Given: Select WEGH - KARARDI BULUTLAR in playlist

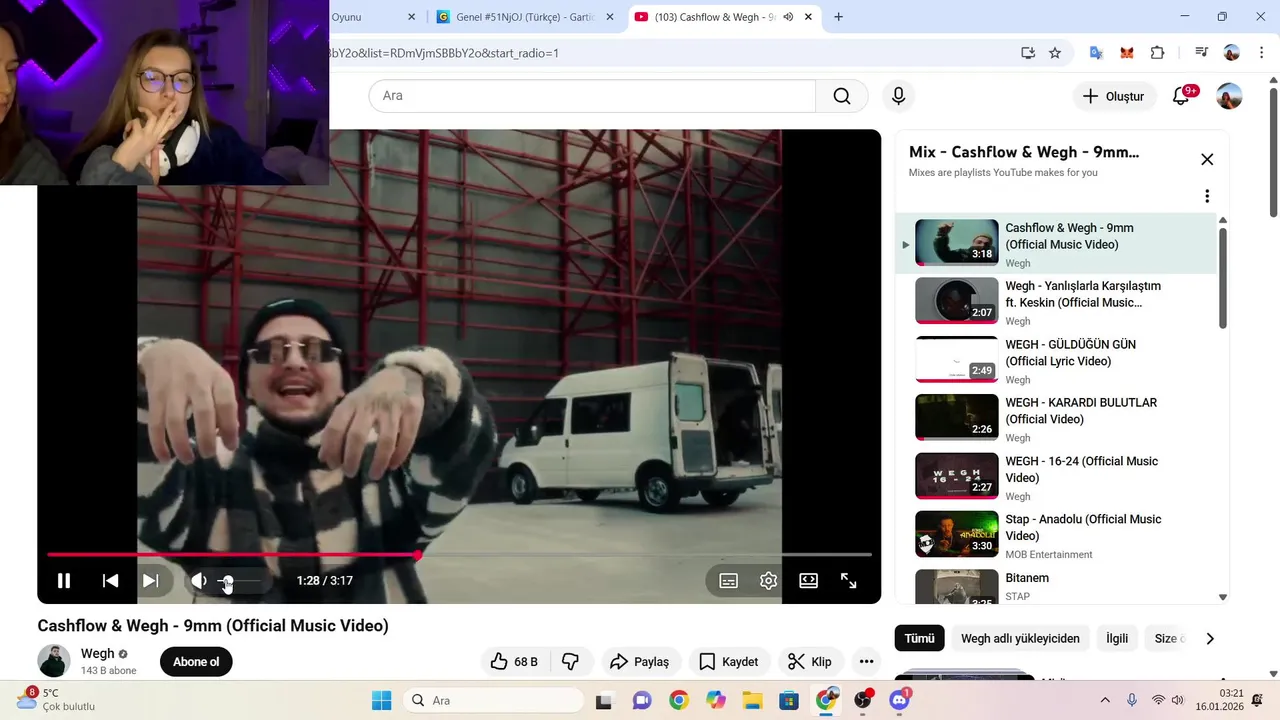Looking at the screenshot, I should [x=1055, y=418].
